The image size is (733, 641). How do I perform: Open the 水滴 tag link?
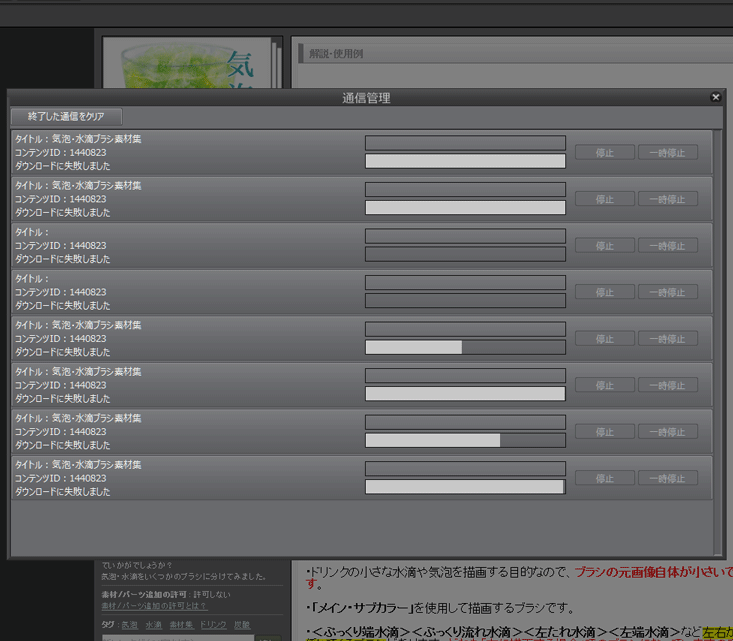point(153,625)
